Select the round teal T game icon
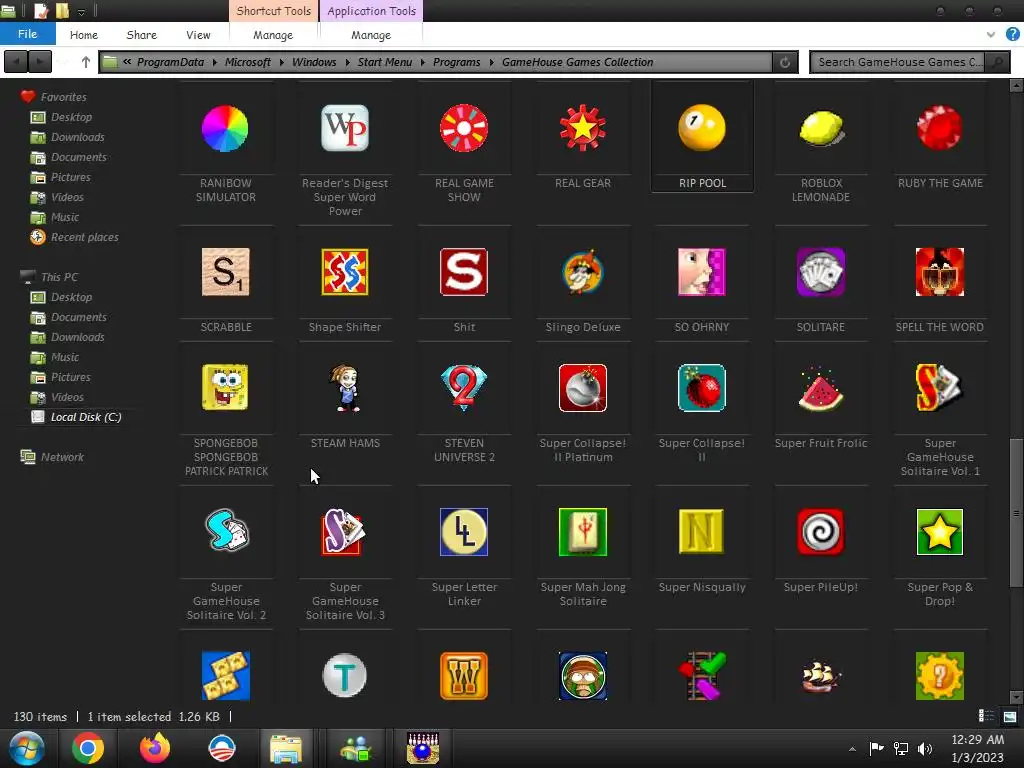1024x768 pixels. pos(345,675)
